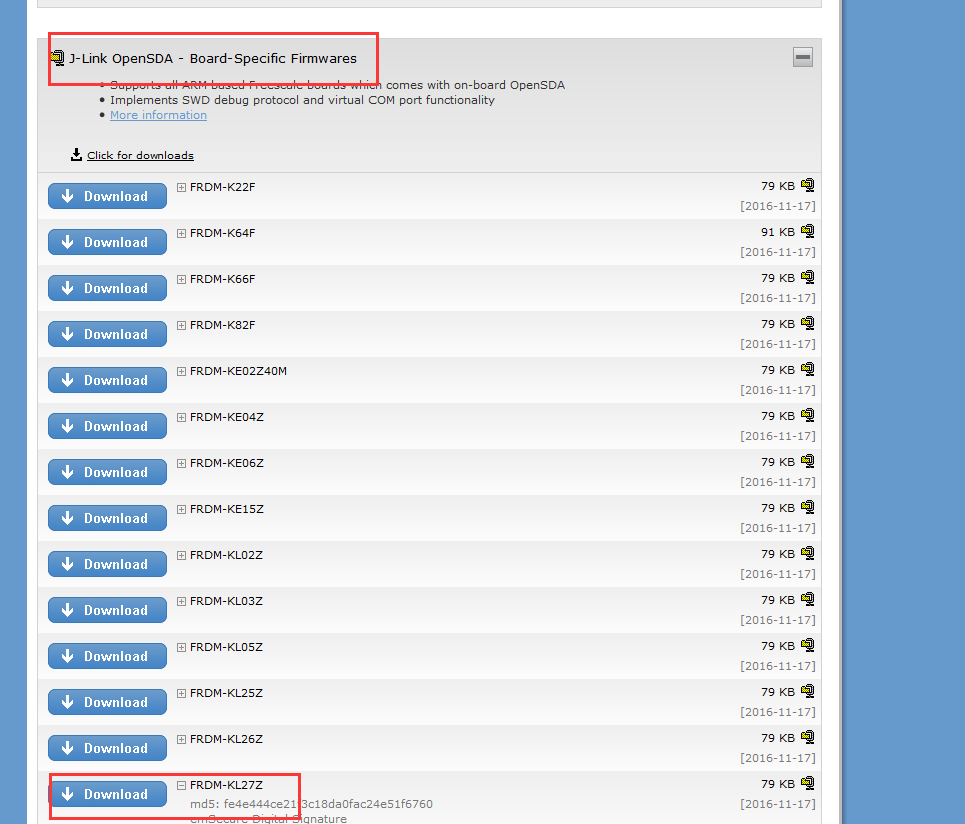Download the FRDM-KE02Z40M firmware
965x824 pixels.
pyautogui.click(x=107, y=380)
